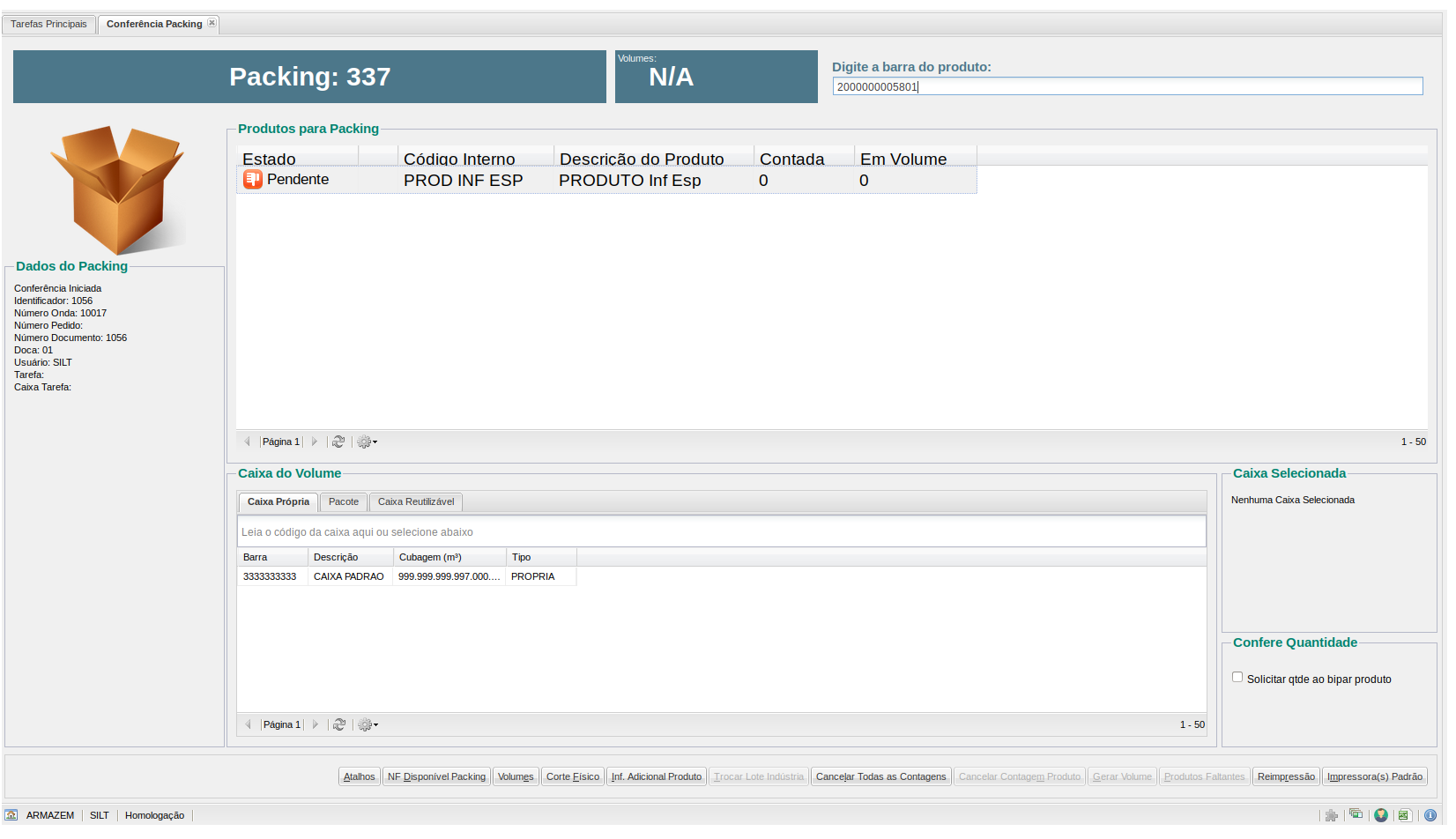The height and width of the screenshot is (839, 1456).
Task: Focus the product barcode input field
Action: 1127,86
